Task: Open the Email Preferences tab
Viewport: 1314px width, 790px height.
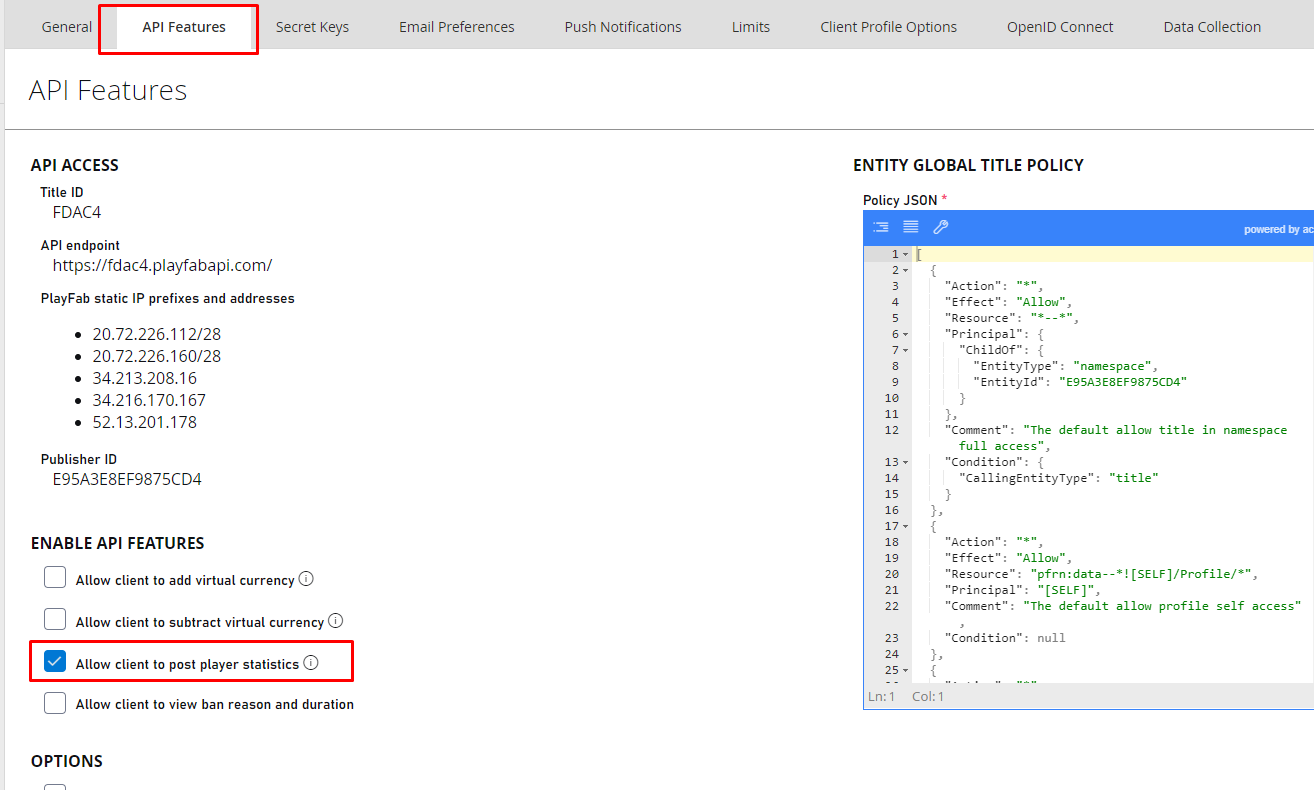Action: (457, 27)
